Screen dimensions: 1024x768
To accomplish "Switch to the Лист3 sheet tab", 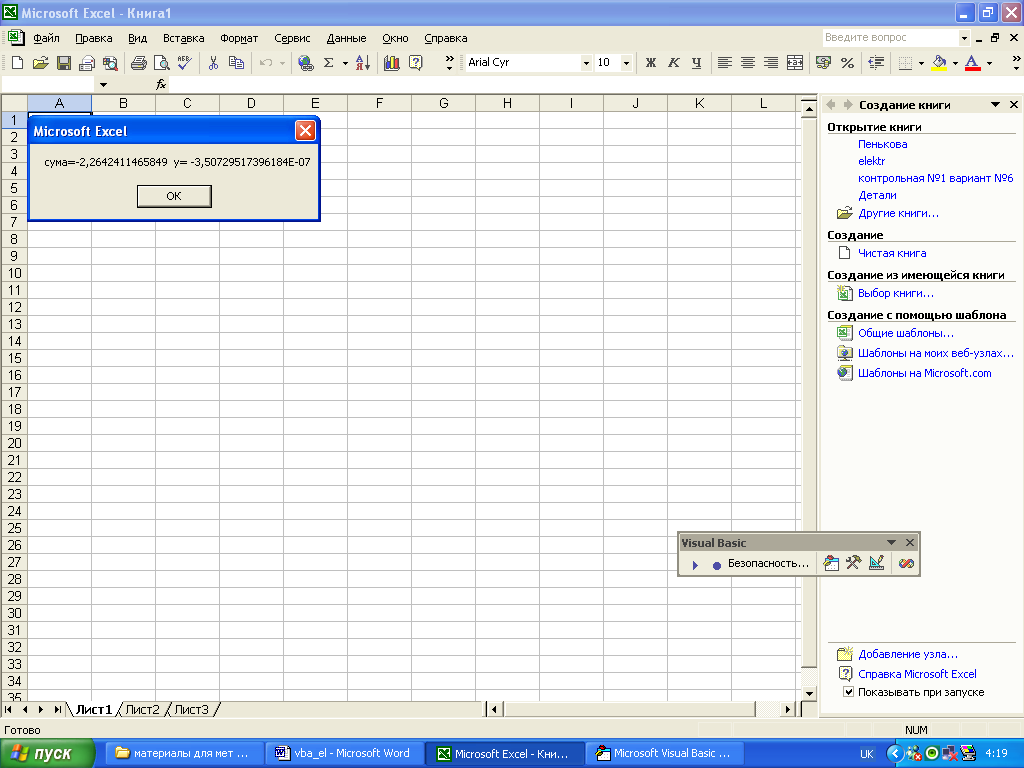I will pyautogui.click(x=191, y=709).
